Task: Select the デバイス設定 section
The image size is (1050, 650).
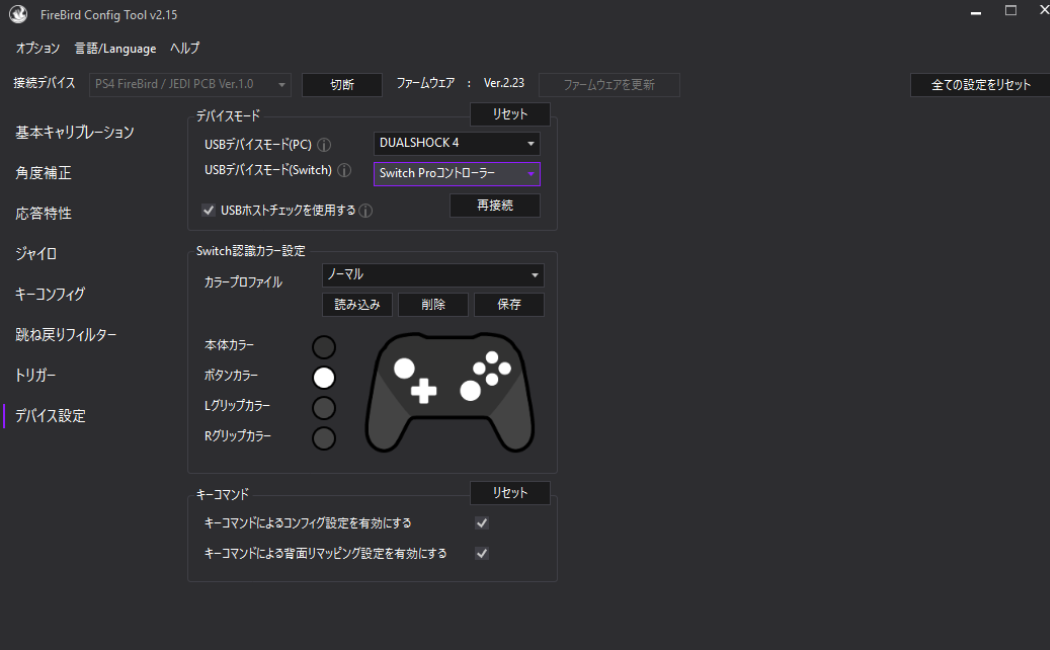Action: coord(50,416)
